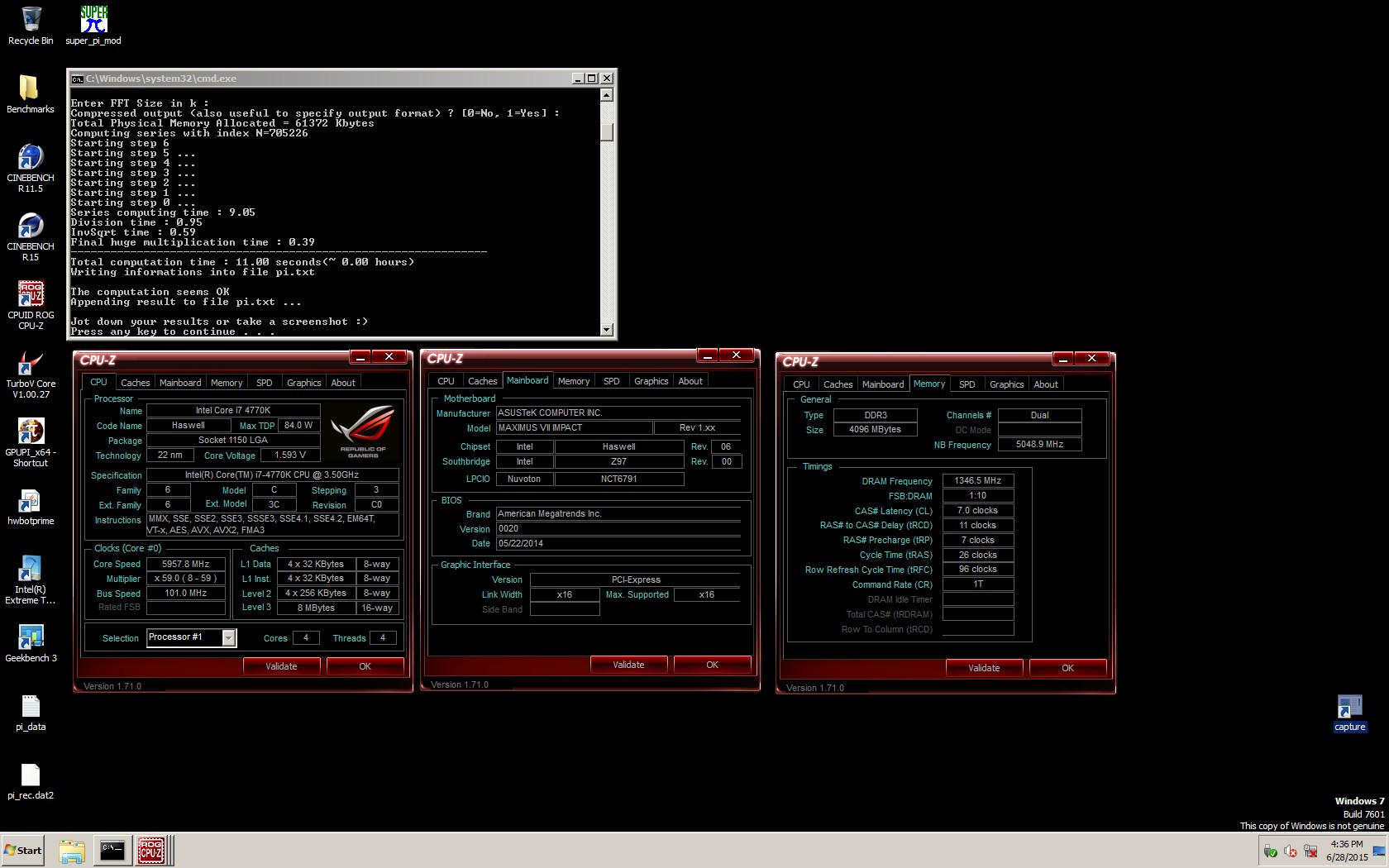This screenshot has width=1389, height=868.
Task: Launch hwbotprime desktop icon
Action: pos(31,506)
